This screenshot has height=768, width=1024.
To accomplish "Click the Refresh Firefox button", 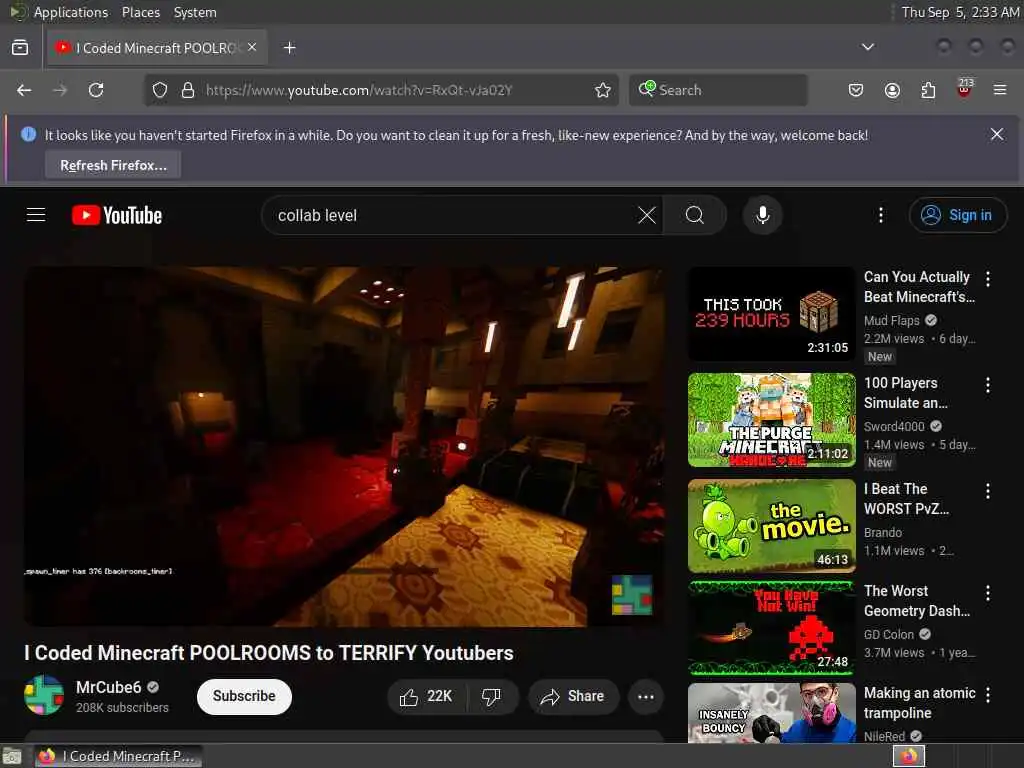I will click(113, 165).
